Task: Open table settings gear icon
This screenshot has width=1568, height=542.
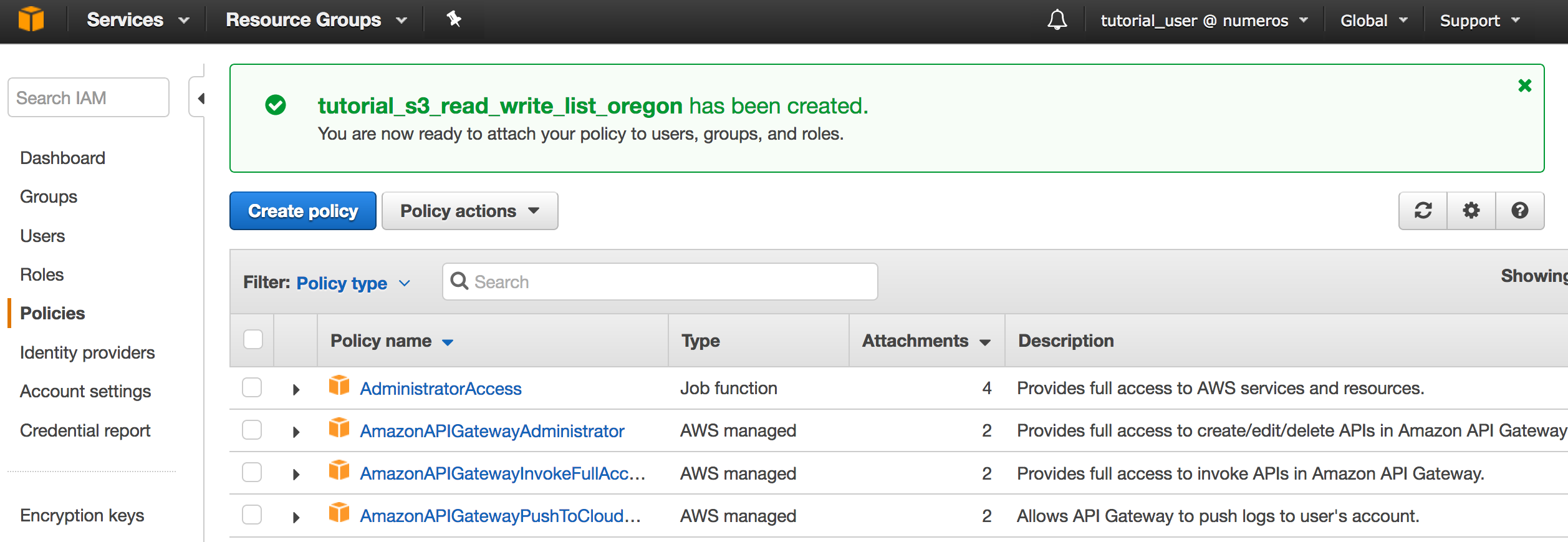Action: coord(1471,211)
